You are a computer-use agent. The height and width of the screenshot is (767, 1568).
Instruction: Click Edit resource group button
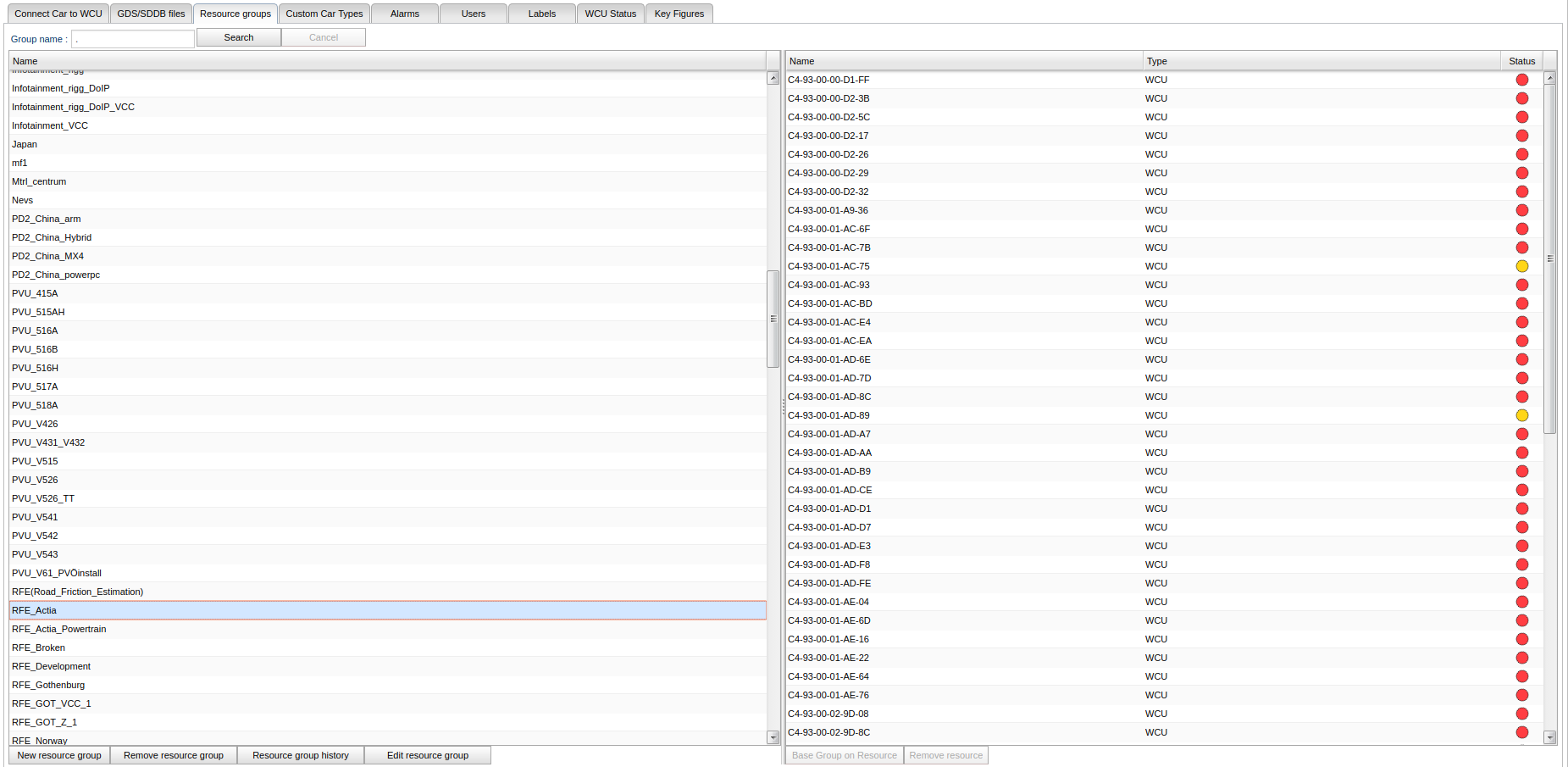click(428, 755)
